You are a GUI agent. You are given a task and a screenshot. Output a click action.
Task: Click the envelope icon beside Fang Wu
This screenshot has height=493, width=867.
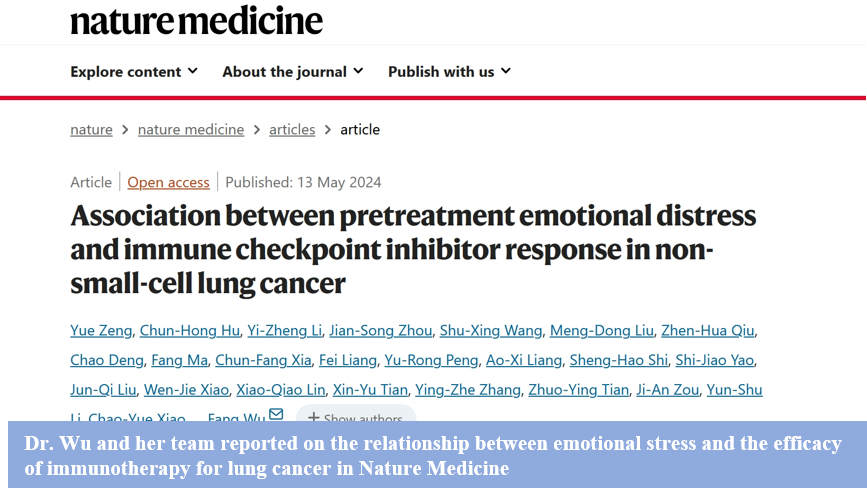click(x=276, y=415)
